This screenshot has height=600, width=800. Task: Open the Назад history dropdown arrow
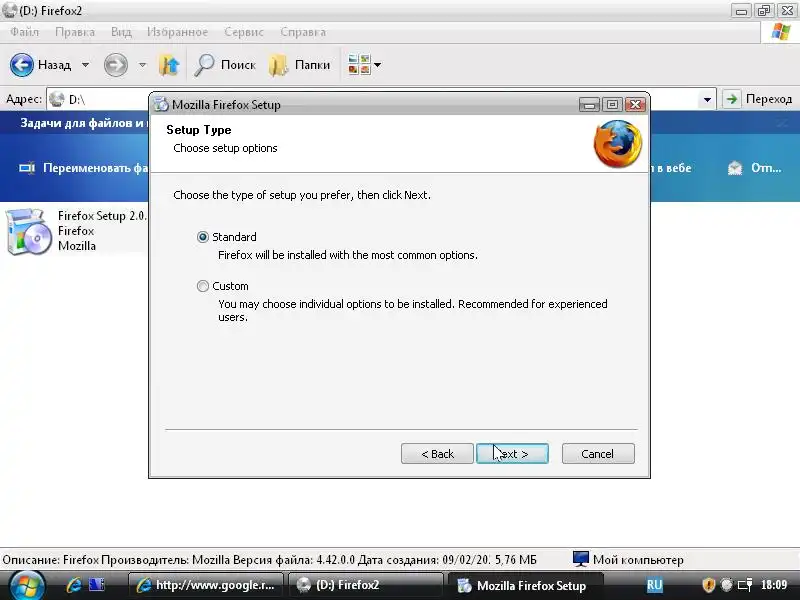(85, 65)
